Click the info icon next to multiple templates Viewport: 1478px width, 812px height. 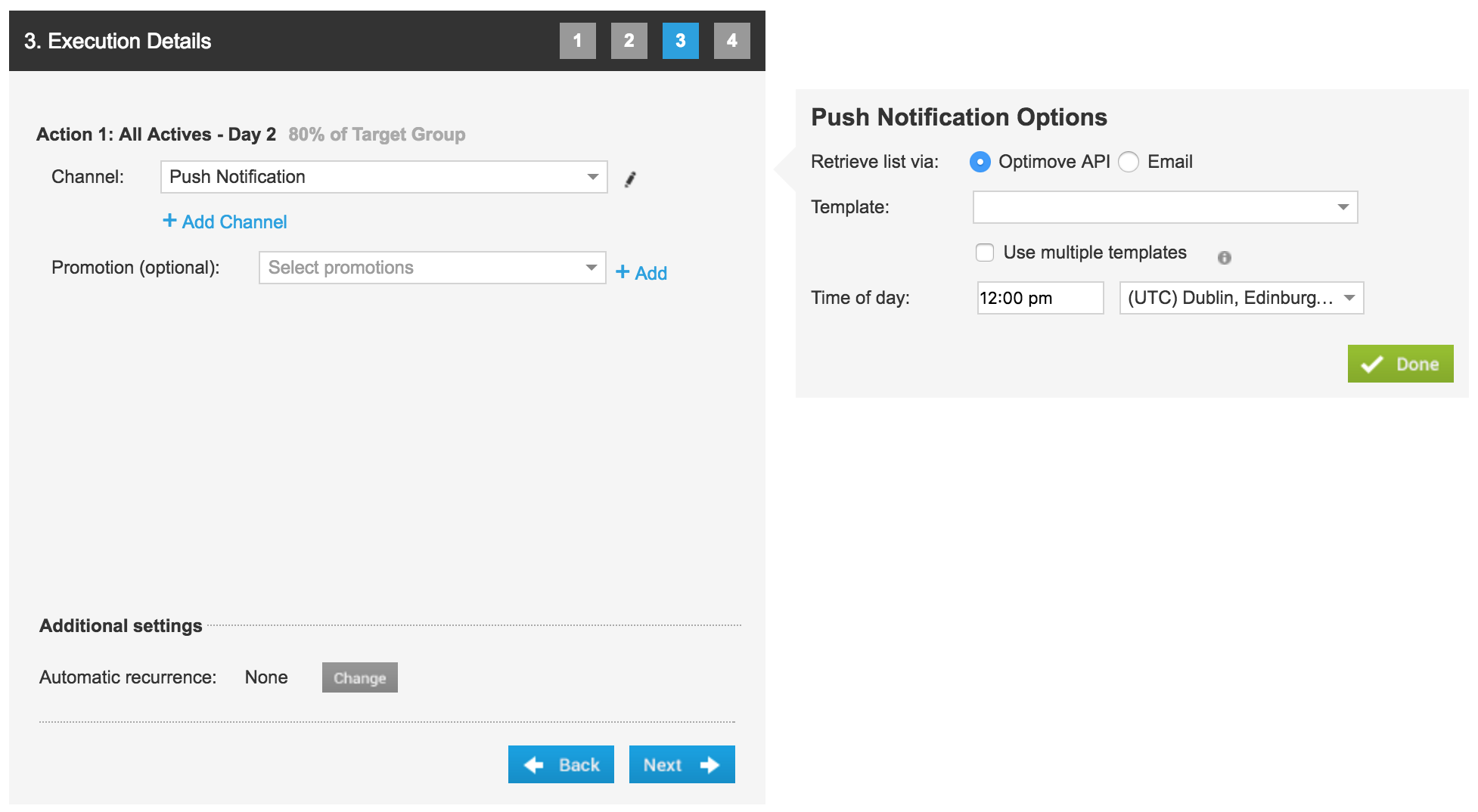point(1224,258)
